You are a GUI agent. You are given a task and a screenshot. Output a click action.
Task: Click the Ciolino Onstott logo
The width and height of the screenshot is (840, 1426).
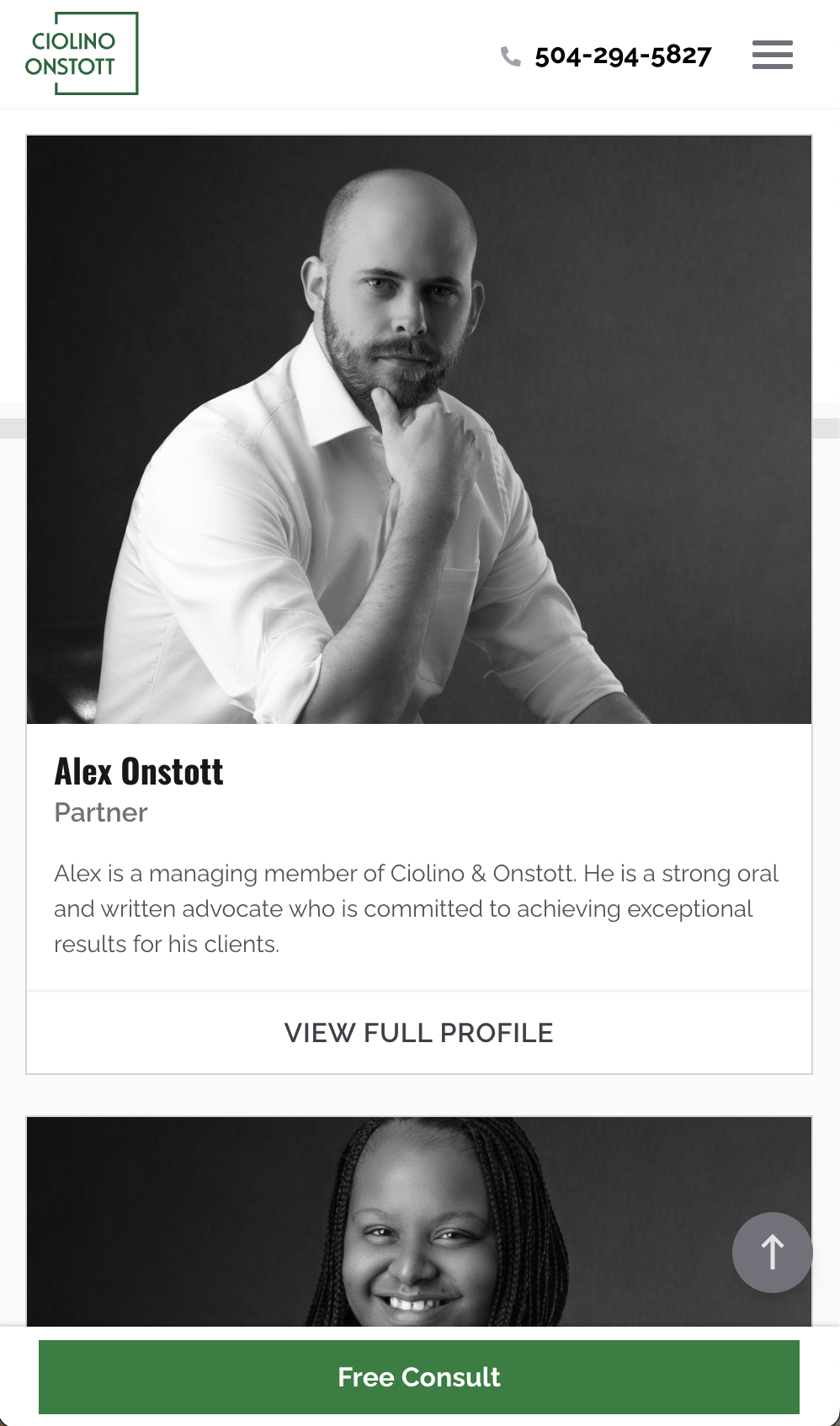[x=82, y=54]
